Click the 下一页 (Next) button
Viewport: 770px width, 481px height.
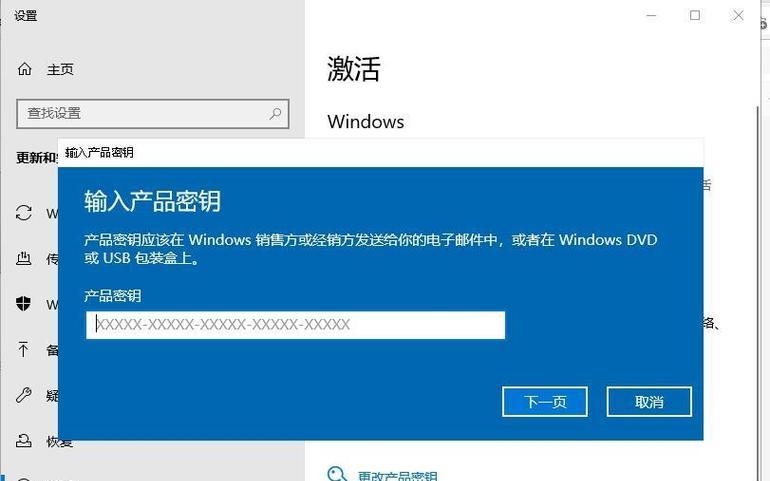tap(545, 401)
